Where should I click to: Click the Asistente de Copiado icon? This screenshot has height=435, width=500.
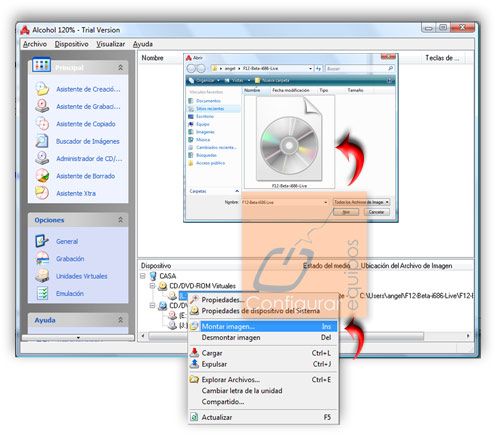[42, 124]
